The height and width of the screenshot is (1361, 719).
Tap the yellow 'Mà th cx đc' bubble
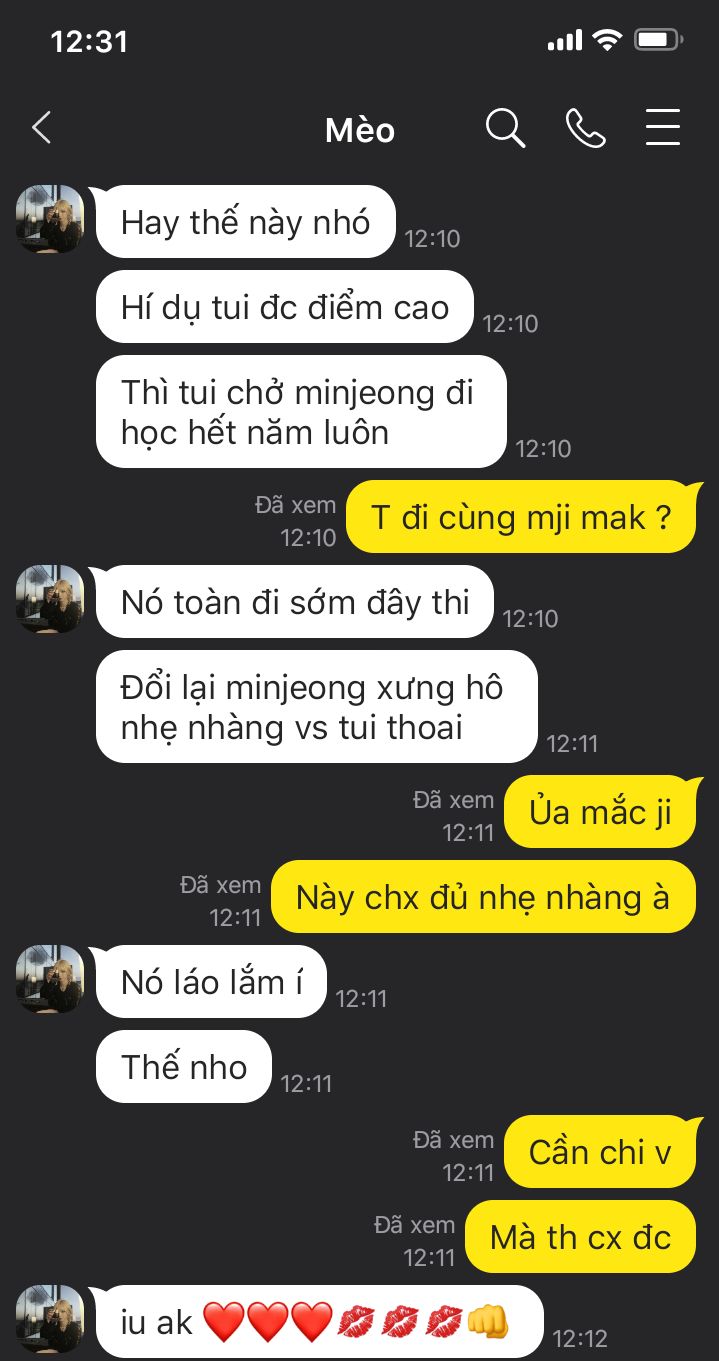coord(580,1237)
